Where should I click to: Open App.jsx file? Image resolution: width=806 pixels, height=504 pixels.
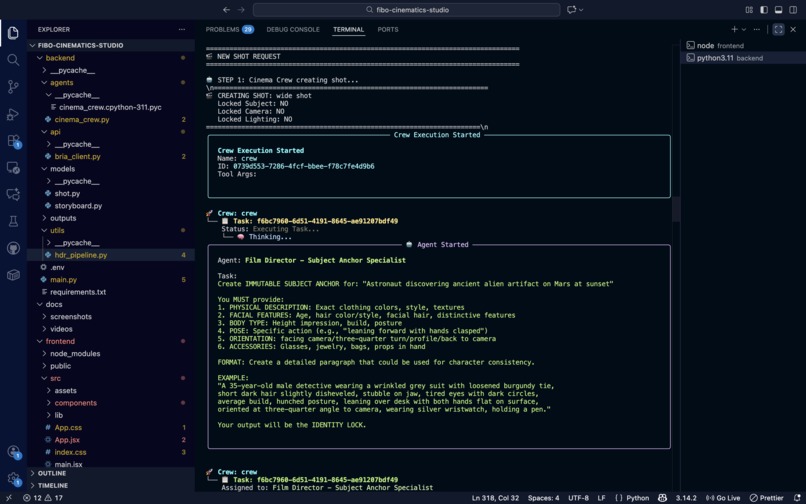point(111,440)
